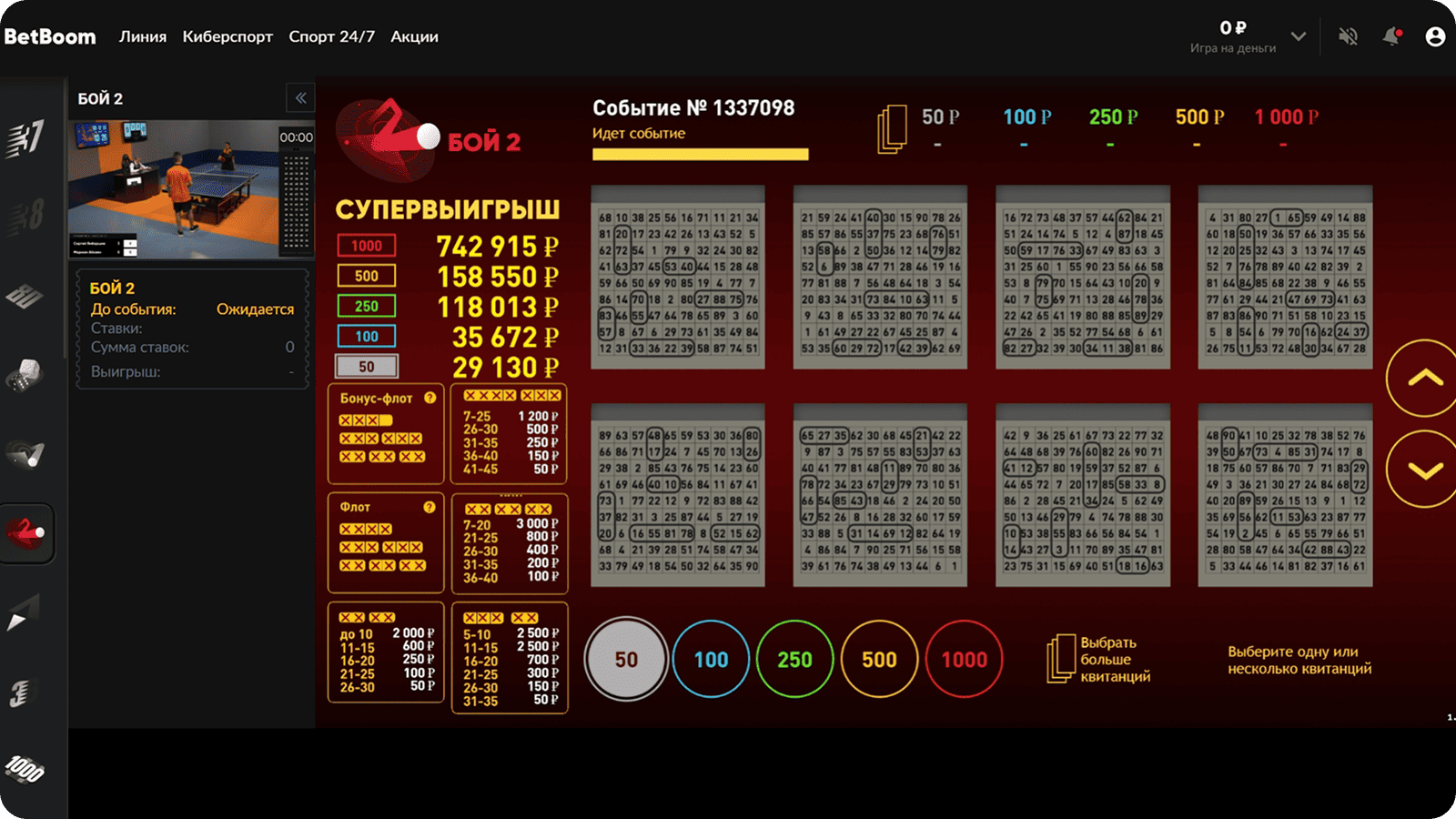Open the user profile icon
The image size is (1456, 819).
(1435, 36)
